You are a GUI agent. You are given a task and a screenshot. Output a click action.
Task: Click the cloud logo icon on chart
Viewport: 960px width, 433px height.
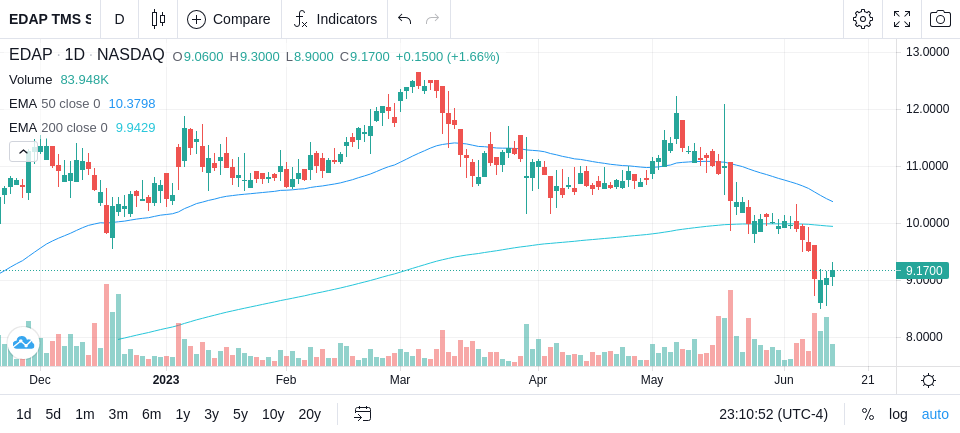pos(23,342)
